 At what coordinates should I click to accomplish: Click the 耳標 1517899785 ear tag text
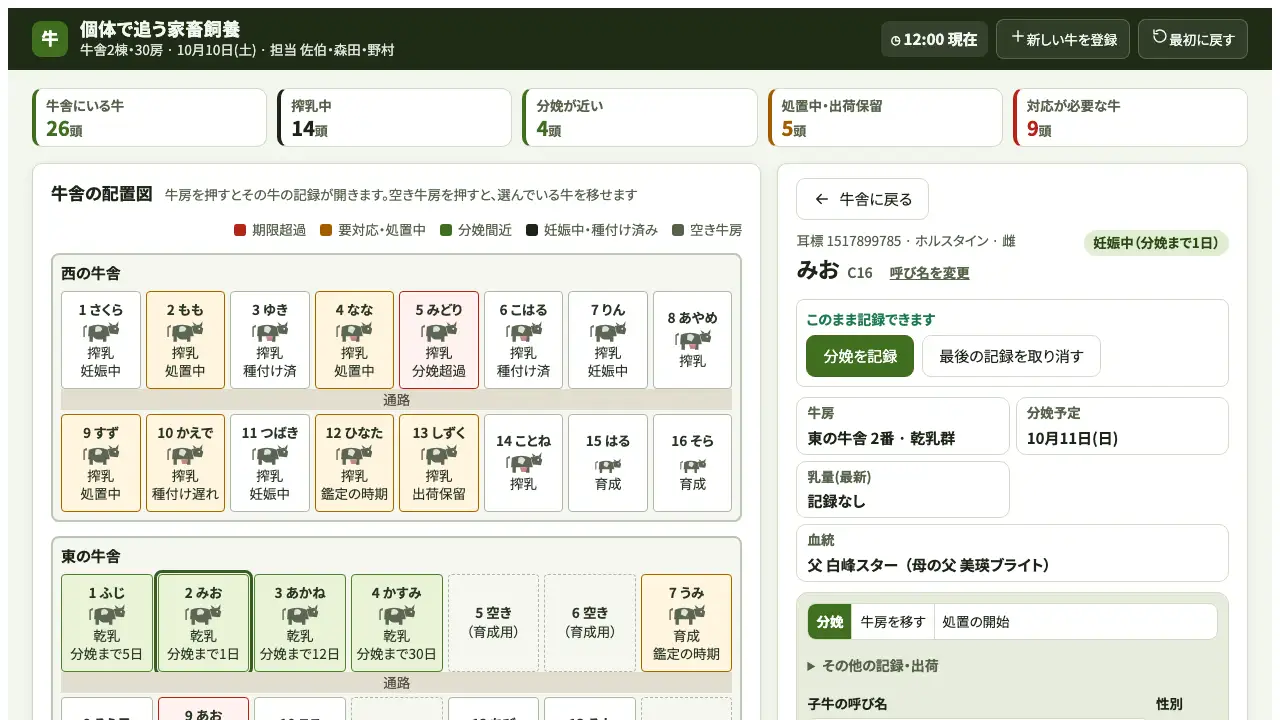(849, 241)
